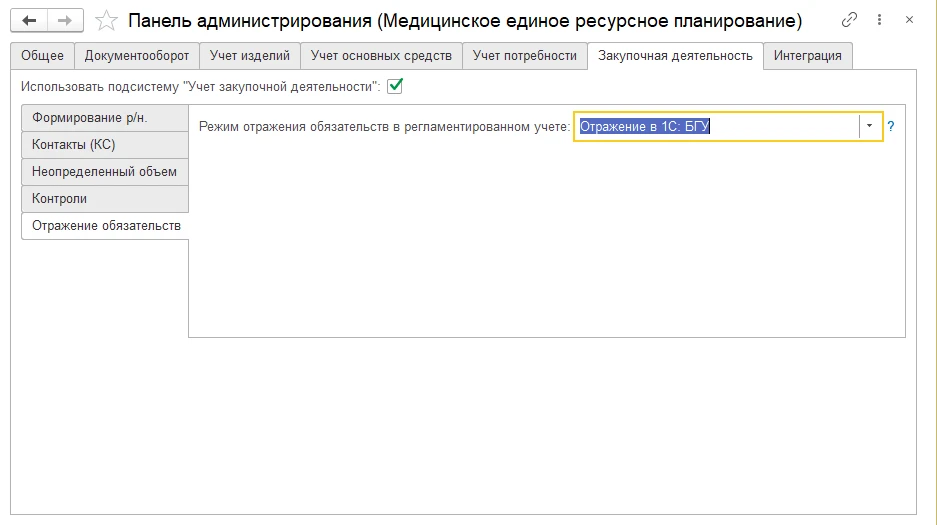Open help via the blue question mark
The image size is (937, 525).
[x=890, y=126]
